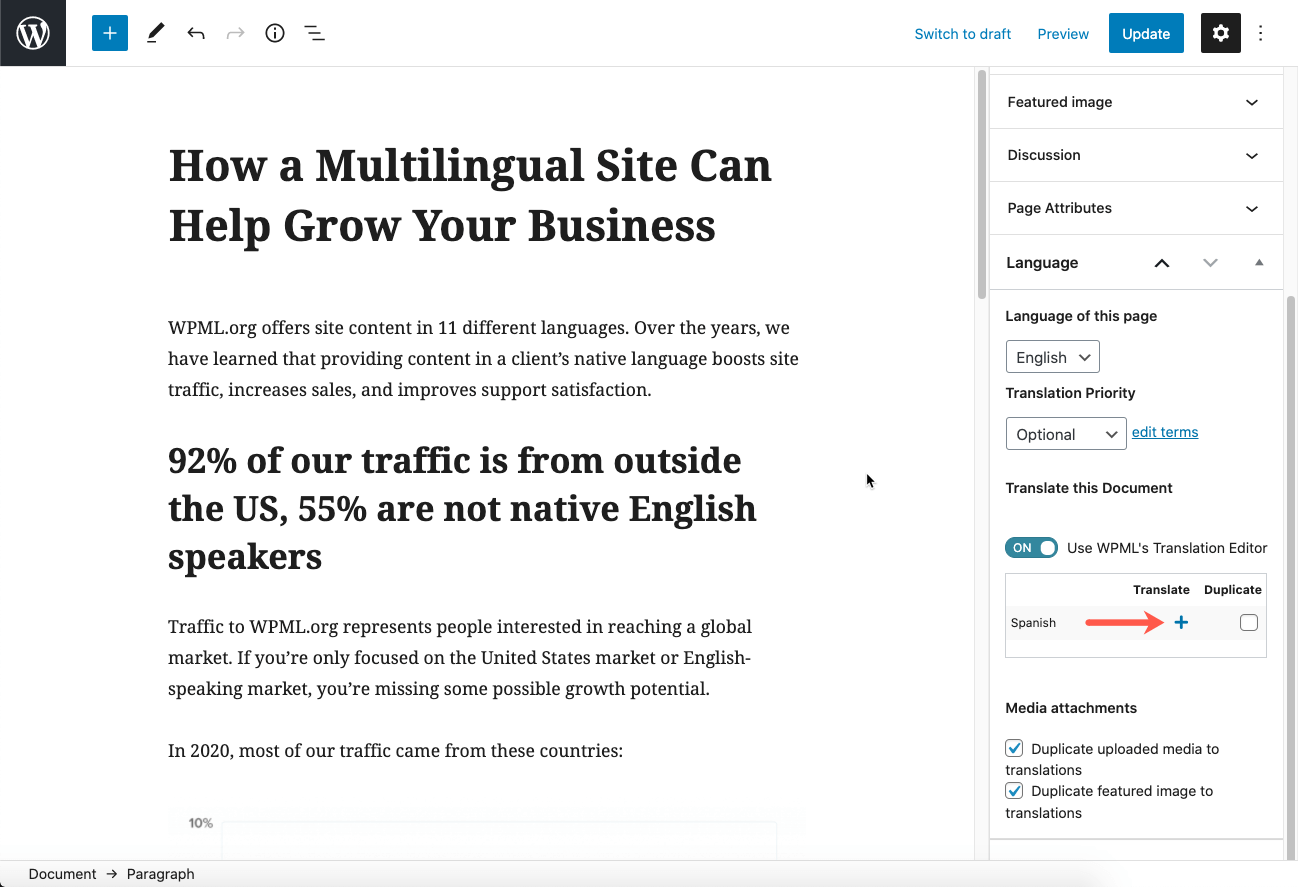Open the three-dot options menu
1298x887 pixels.
[1261, 33]
